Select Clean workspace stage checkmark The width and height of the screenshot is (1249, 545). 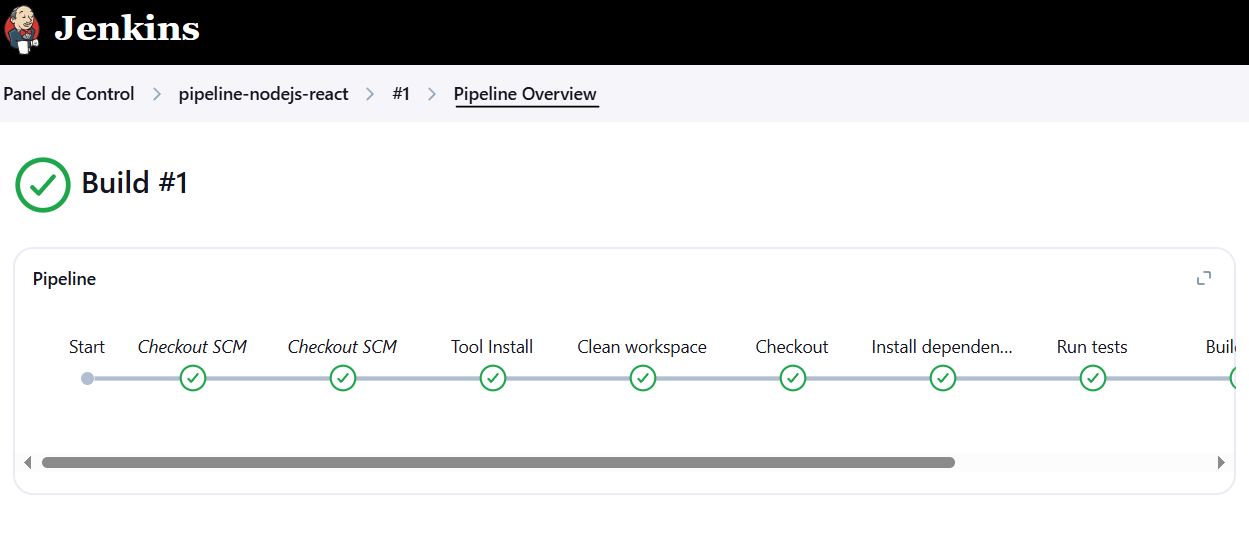click(643, 378)
